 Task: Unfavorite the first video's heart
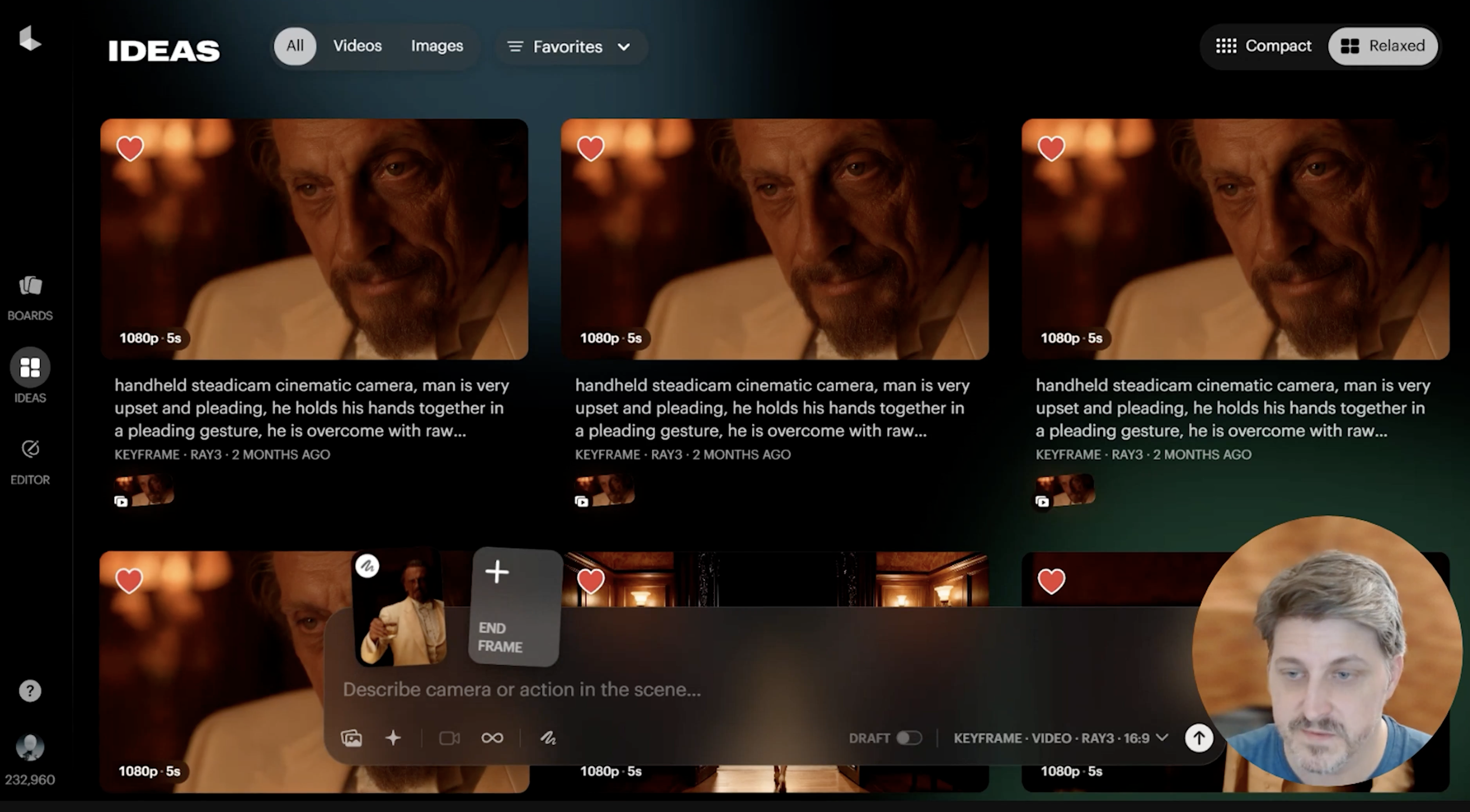tap(130, 148)
